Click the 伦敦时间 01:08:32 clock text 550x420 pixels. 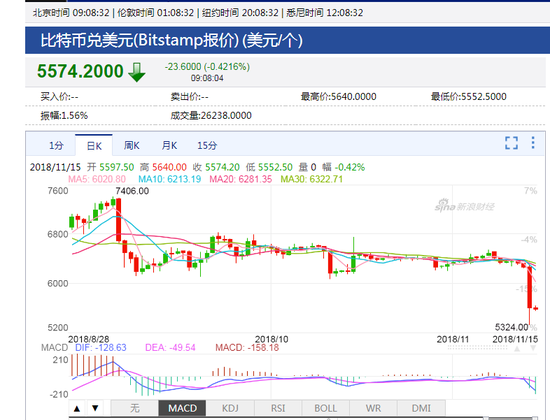(x=155, y=13)
